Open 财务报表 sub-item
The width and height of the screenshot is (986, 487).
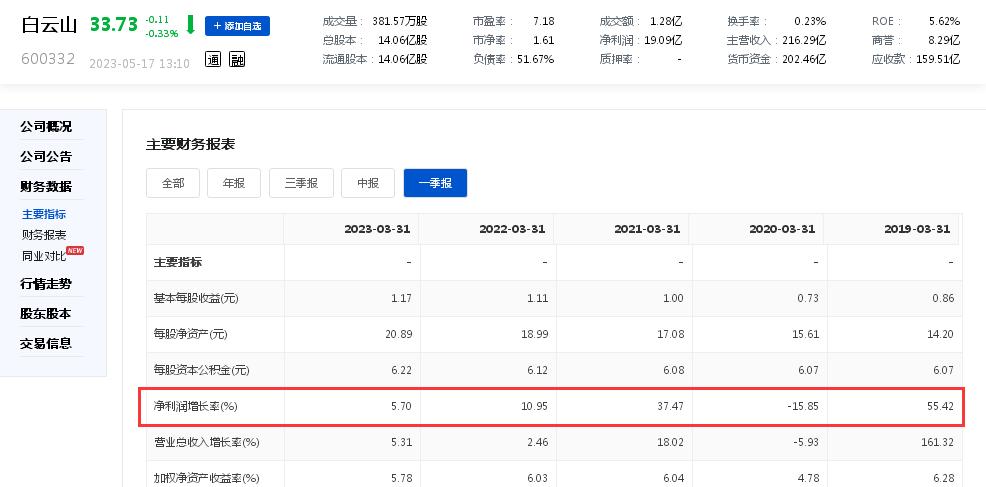coord(44,235)
